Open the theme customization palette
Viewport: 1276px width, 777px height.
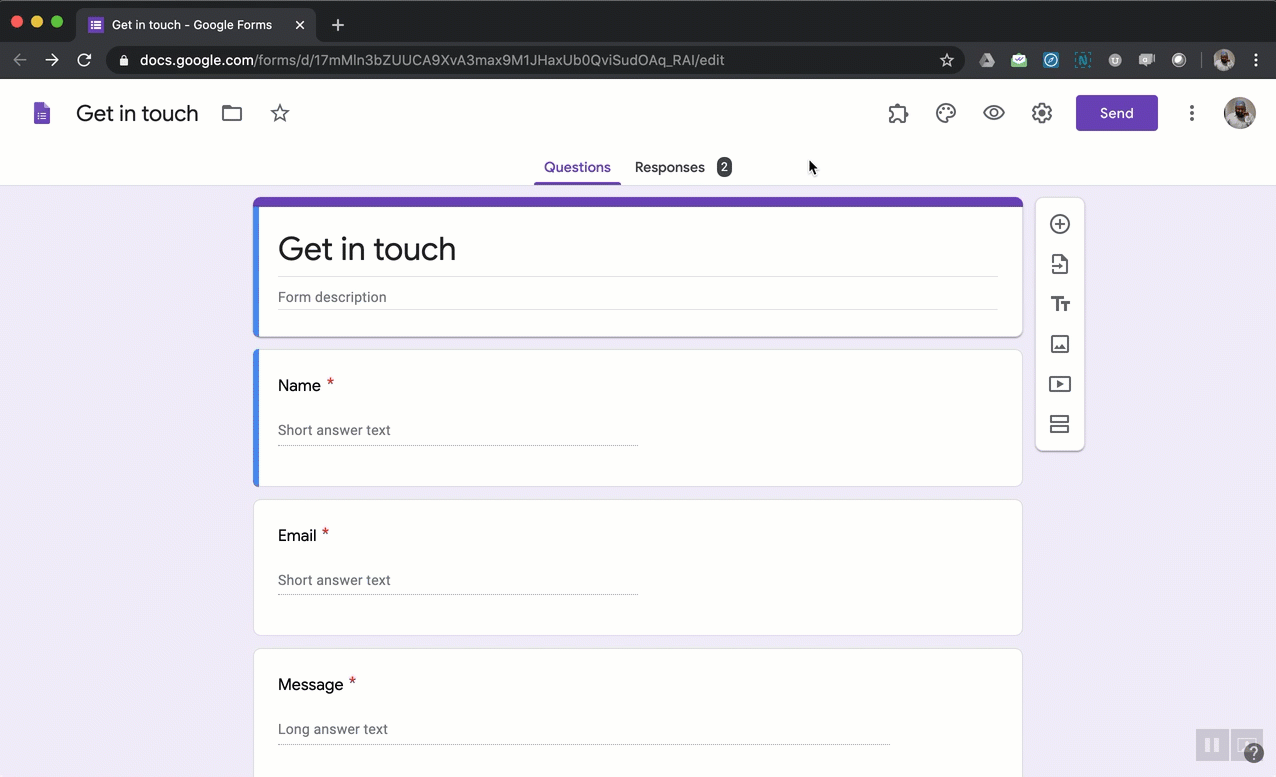[946, 113]
